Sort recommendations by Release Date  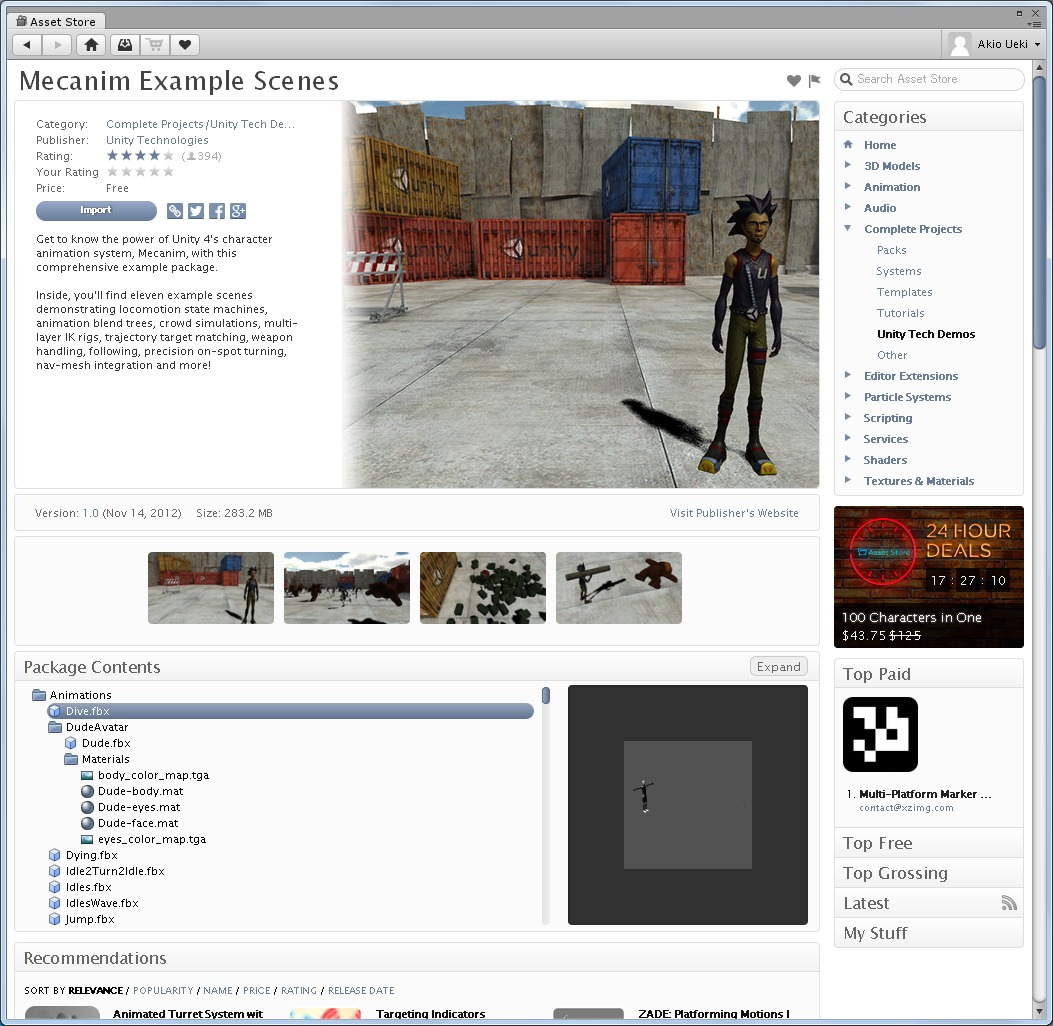[361, 990]
